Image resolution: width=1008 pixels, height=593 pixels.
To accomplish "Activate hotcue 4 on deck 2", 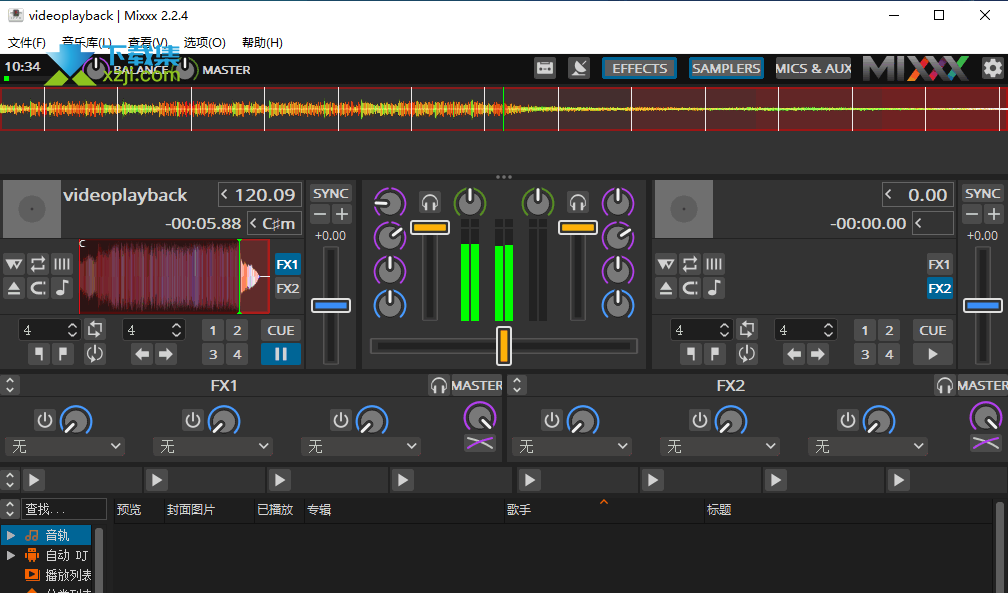I will pos(889,354).
